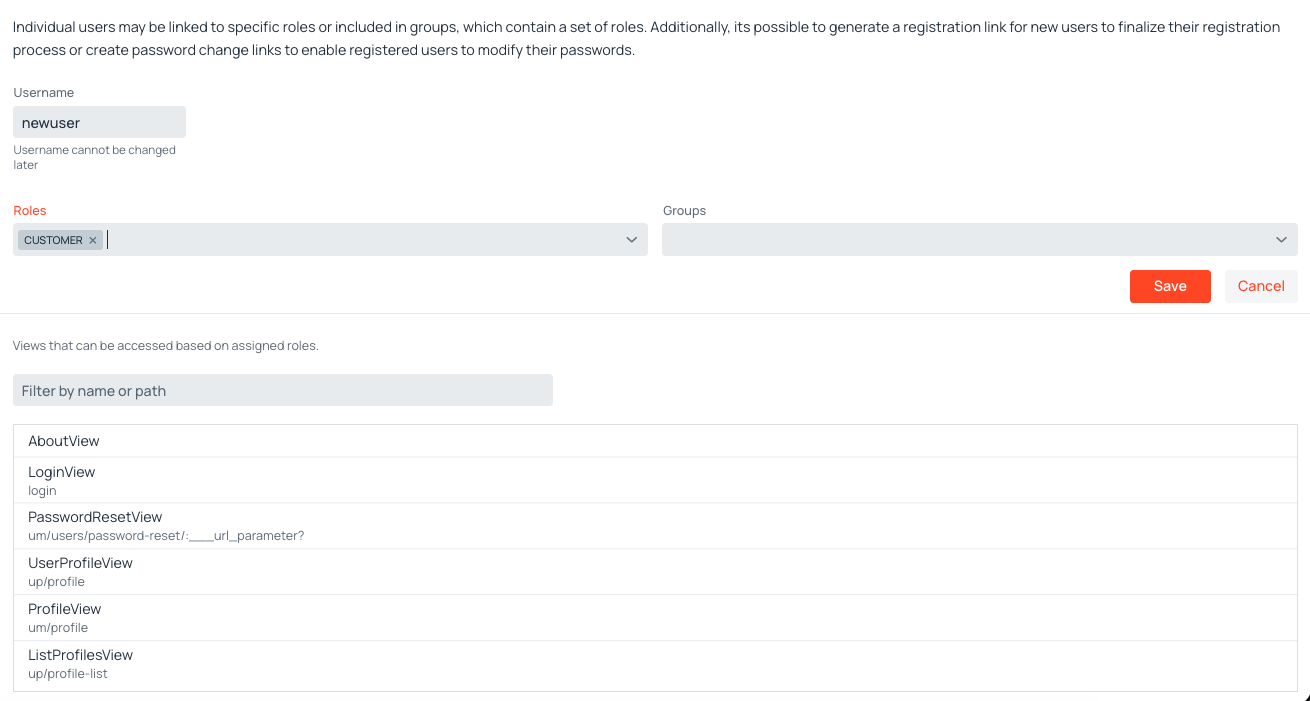
Task: Click the um/profile path text
Action: 58,628
